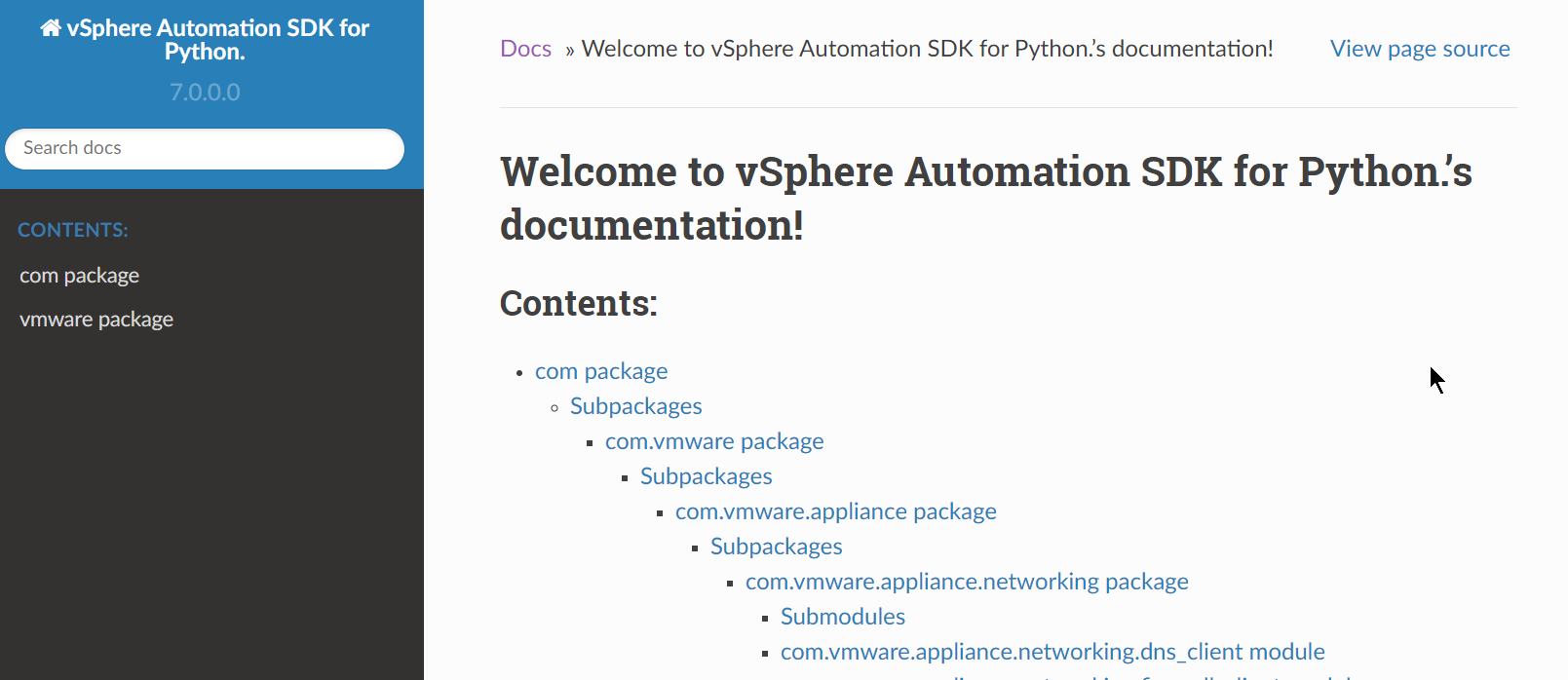This screenshot has width=1568, height=680.
Task: Click View page source
Action: point(1419,49)
